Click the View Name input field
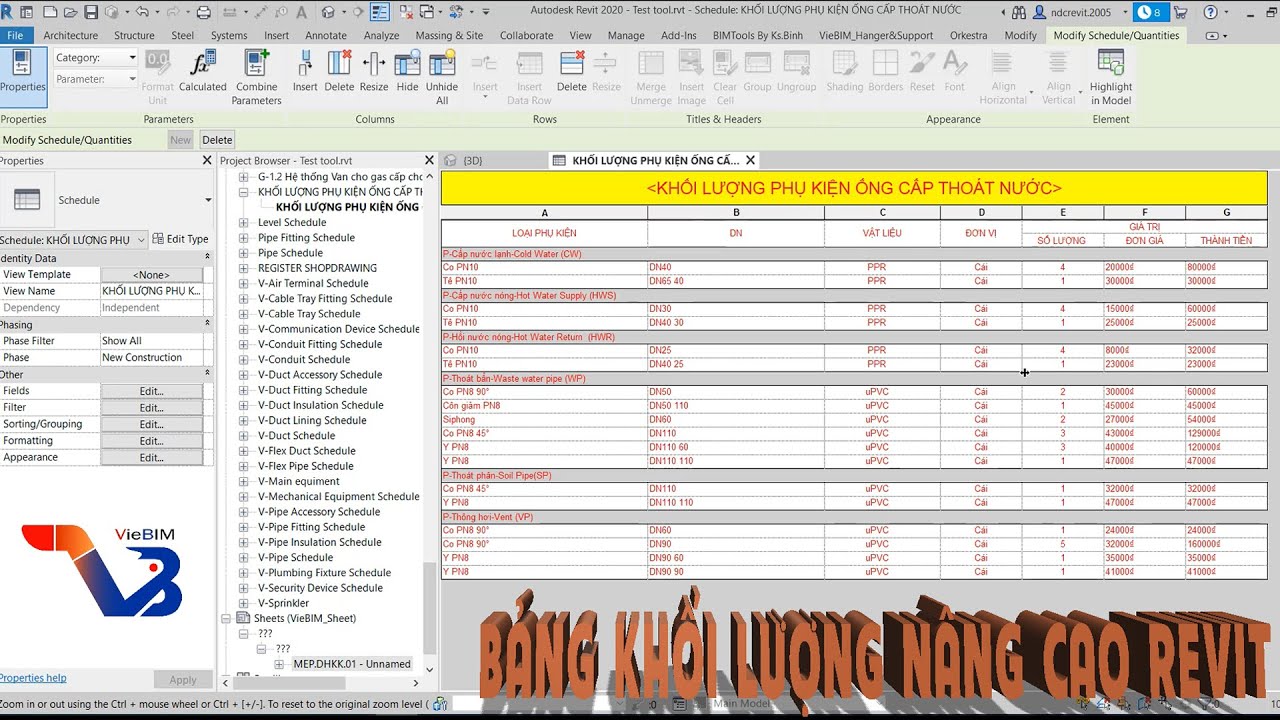Screen dimensions: 1280x720 click(151, 291)
